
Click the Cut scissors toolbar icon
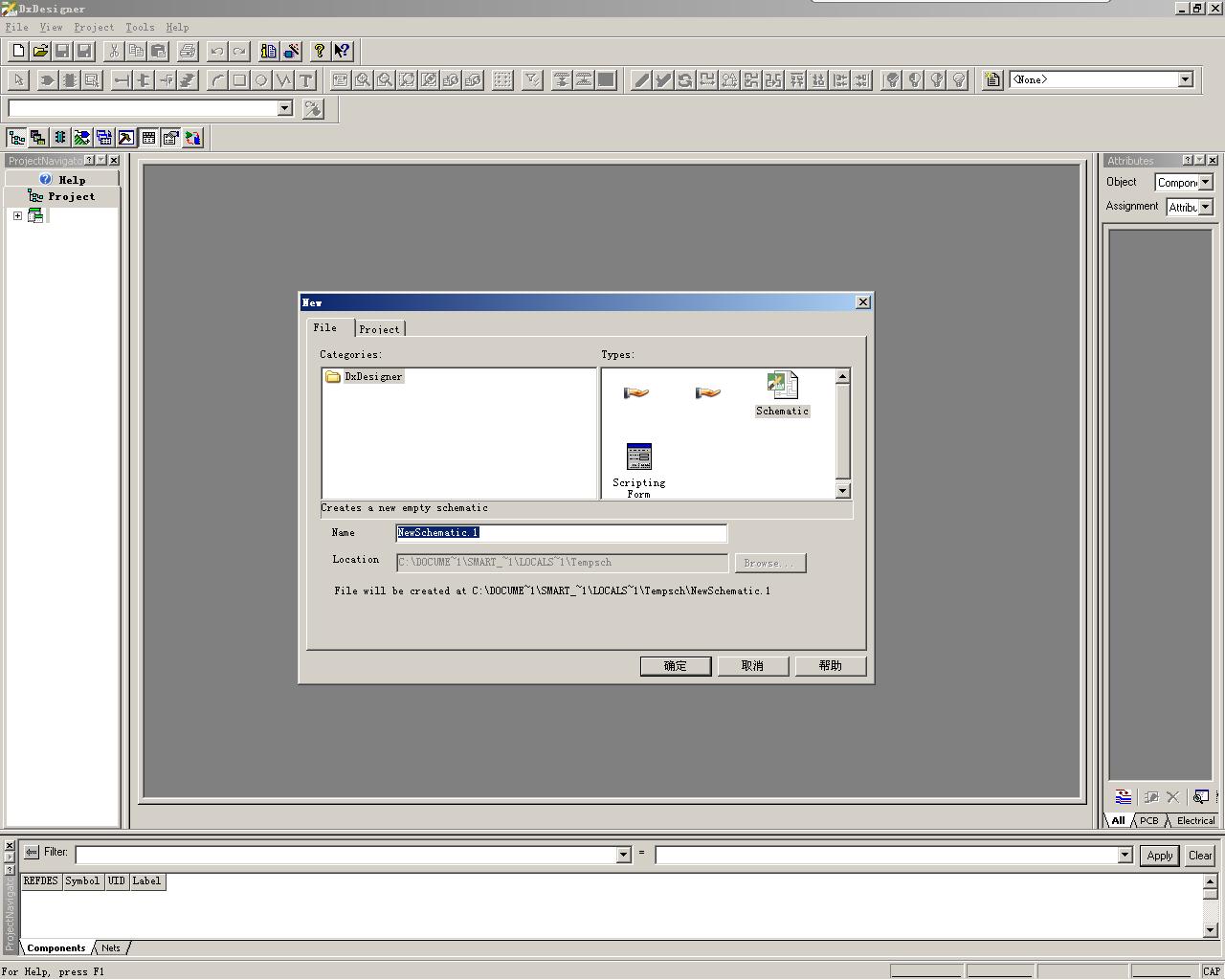[x=114, y=51]
